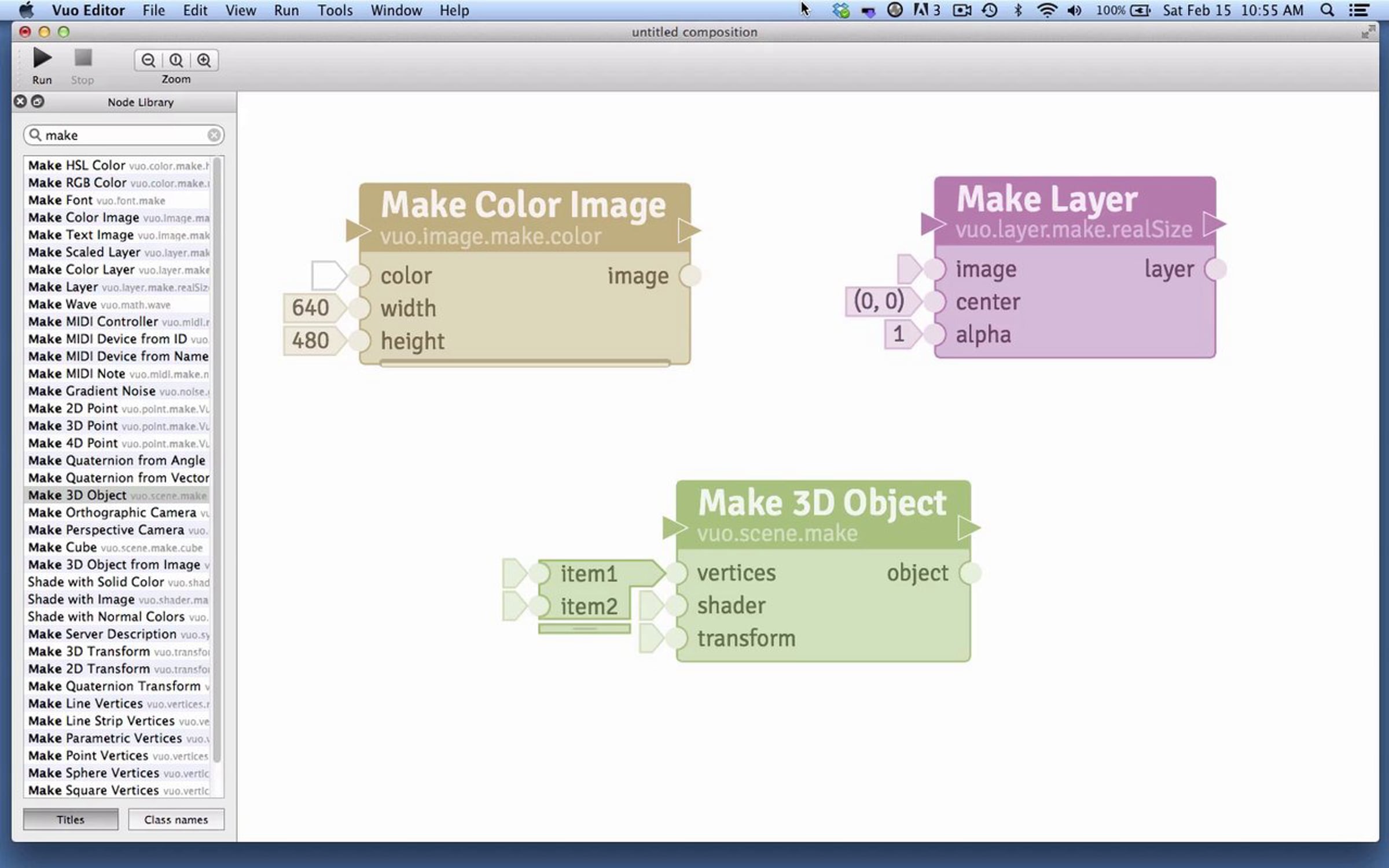Clear the make search text
This screenshot has height=868, width=1389.
click(x=214, y=135)
